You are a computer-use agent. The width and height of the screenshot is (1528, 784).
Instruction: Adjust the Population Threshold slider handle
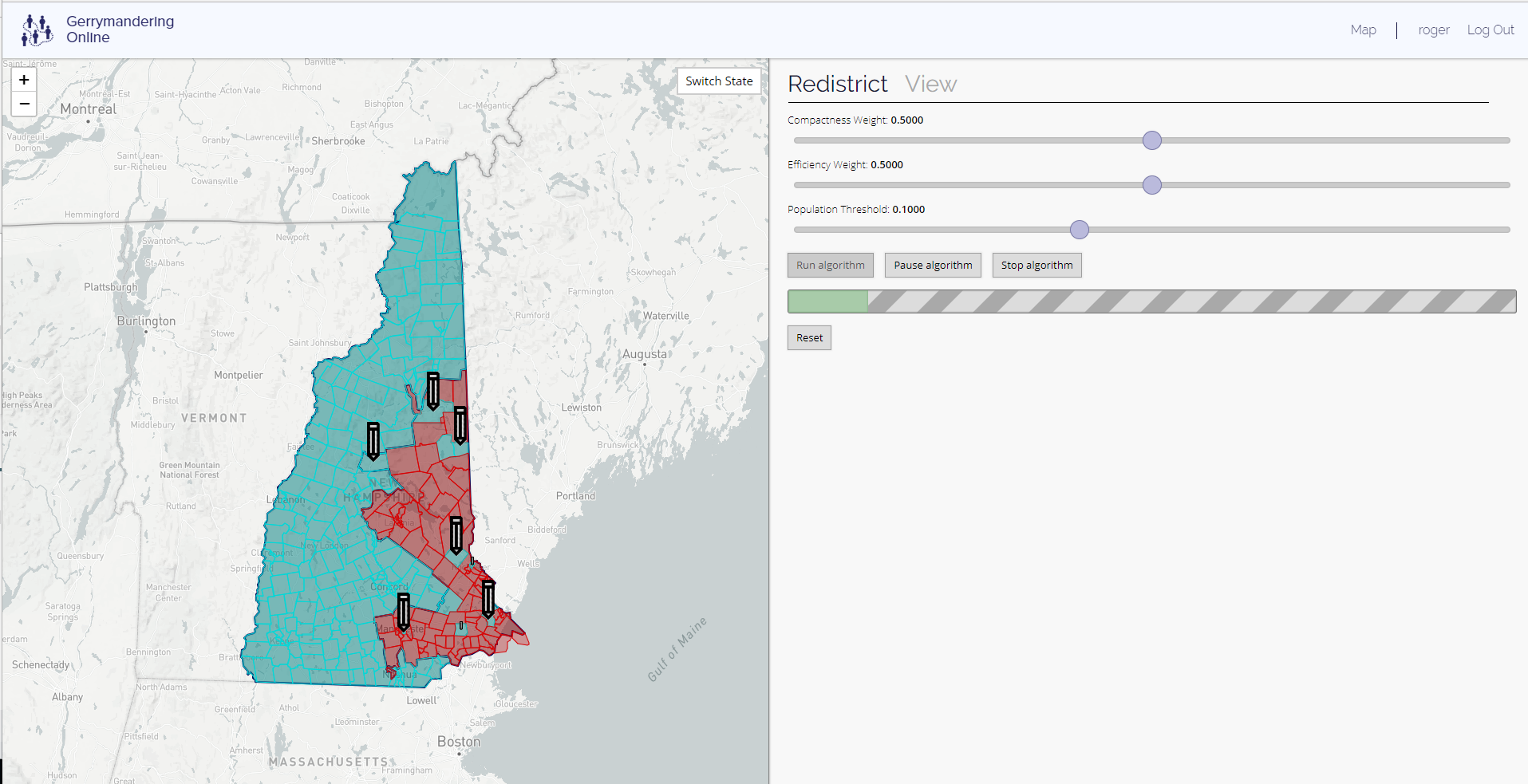click(x=1079, y=230)
